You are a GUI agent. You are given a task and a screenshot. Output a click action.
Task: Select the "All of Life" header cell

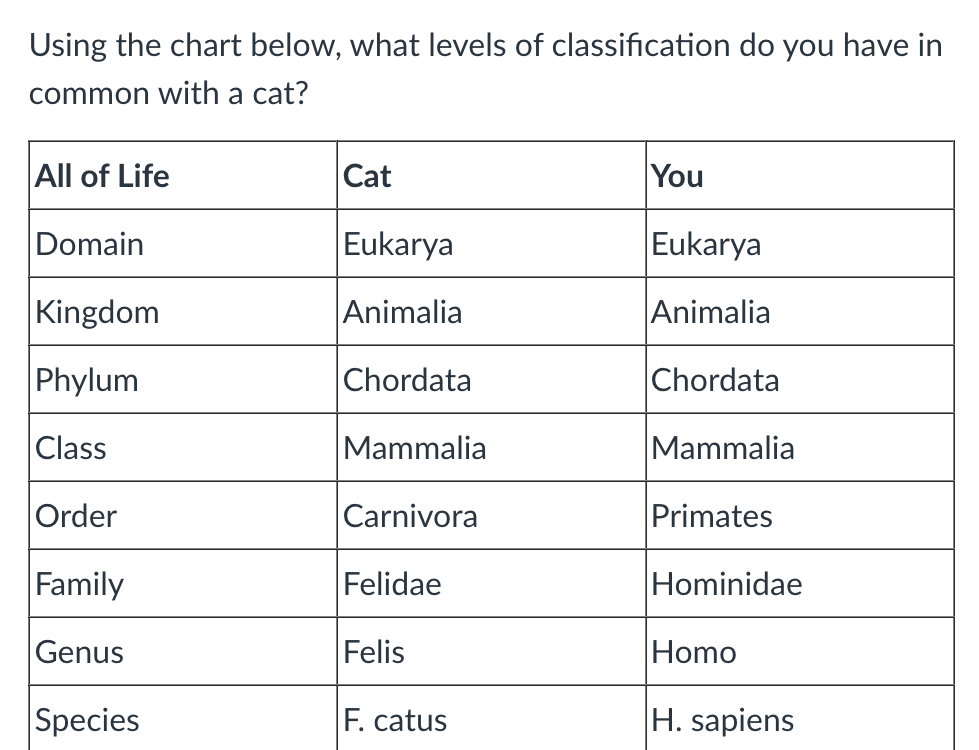click(x=102, y=177)
